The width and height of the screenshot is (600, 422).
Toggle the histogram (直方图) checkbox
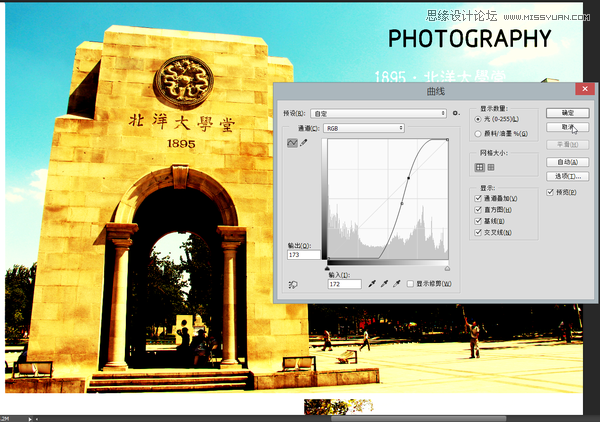[478, 210]
